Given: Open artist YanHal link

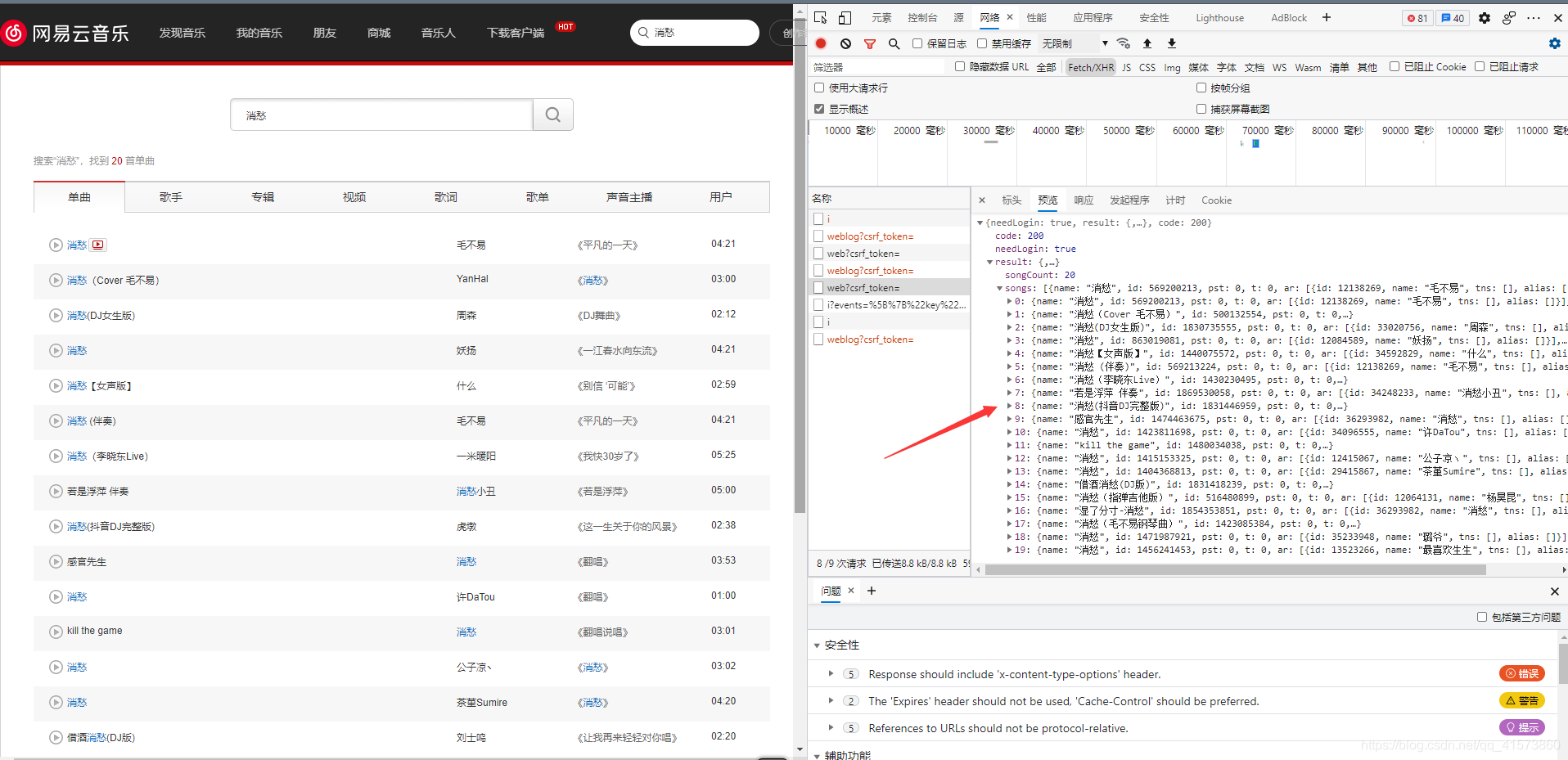Looking at the screenshot, I should [472, 279].
